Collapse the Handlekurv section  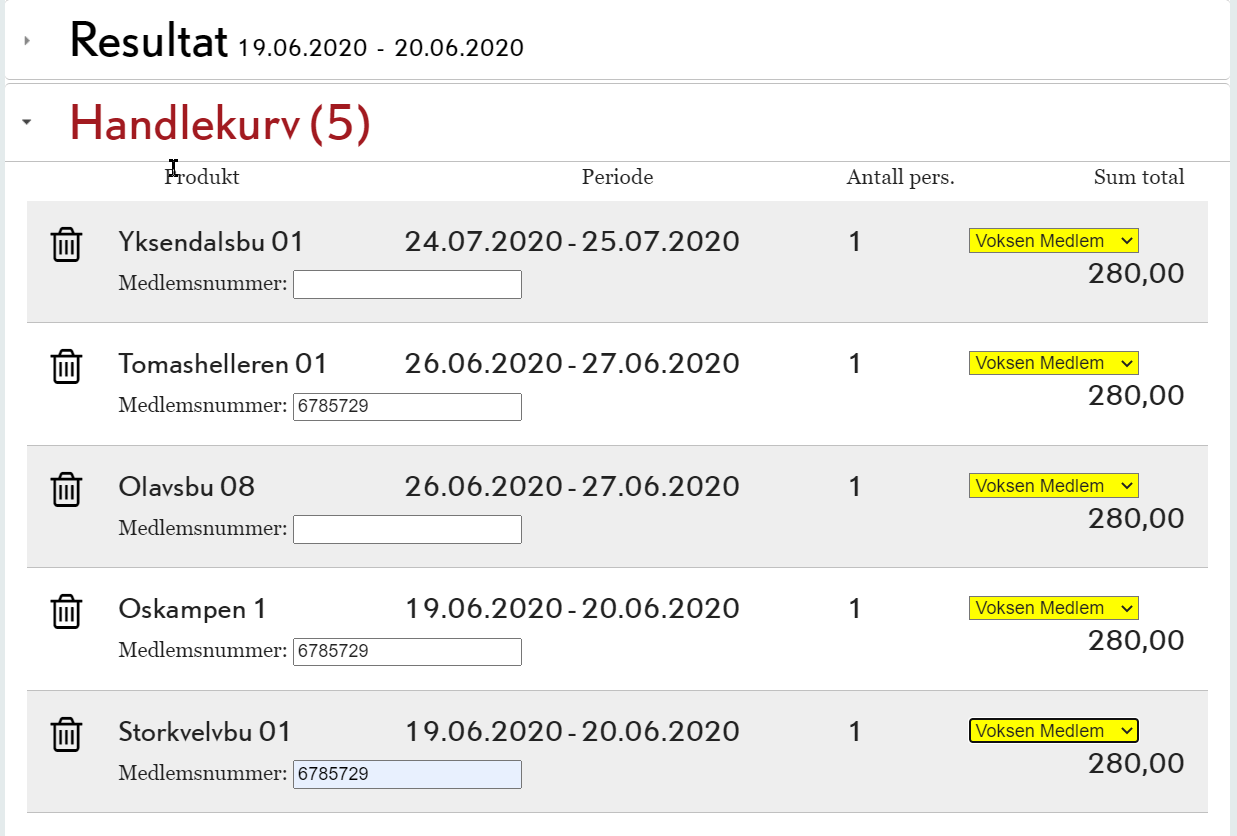pos(27,122)
